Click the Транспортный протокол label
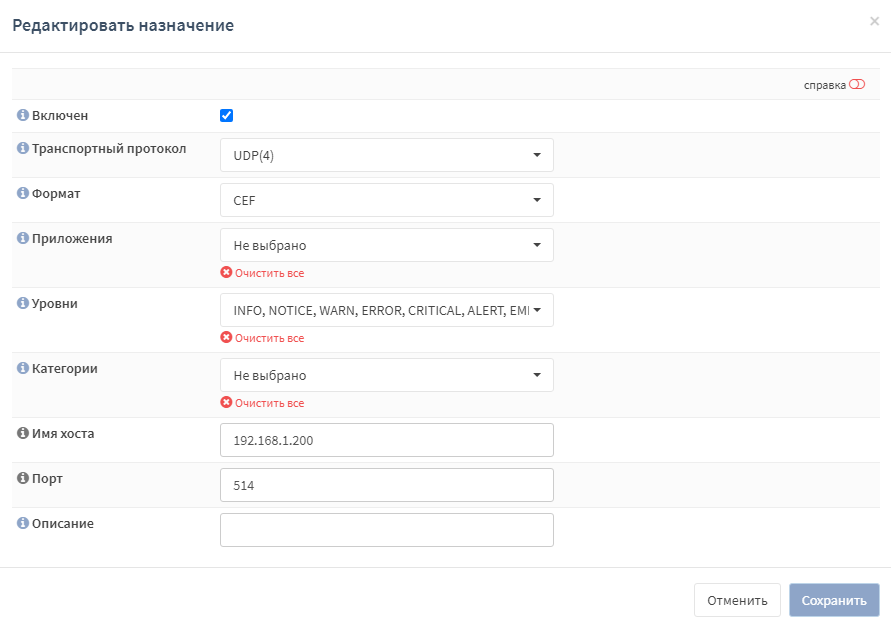This screenshot has height=629, width=891. click(109, 149)
